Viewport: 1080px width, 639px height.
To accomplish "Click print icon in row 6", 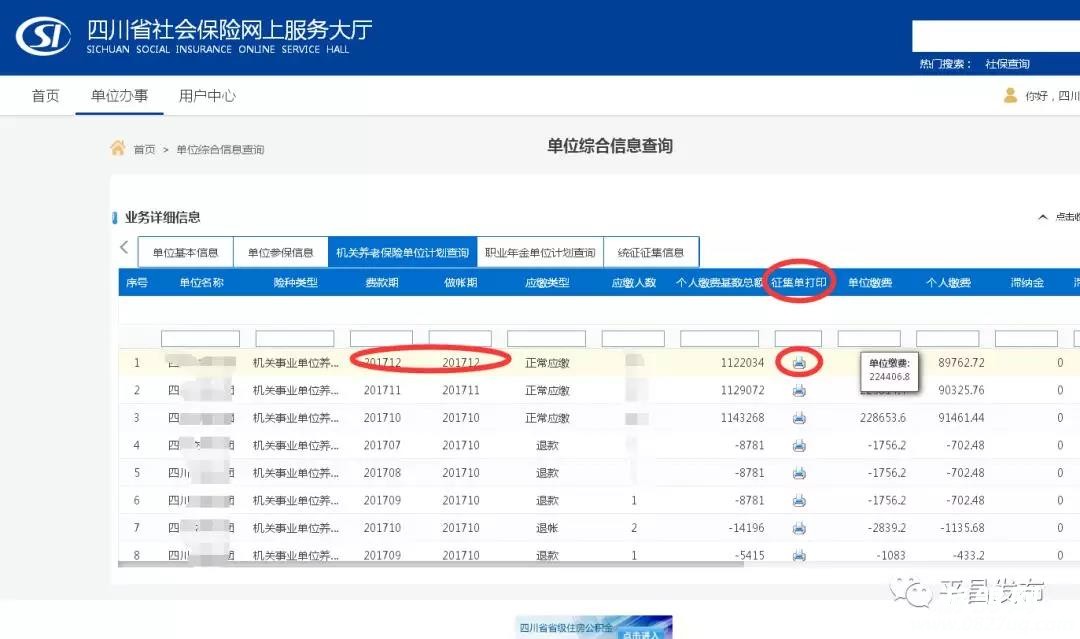I will [799, 501].
